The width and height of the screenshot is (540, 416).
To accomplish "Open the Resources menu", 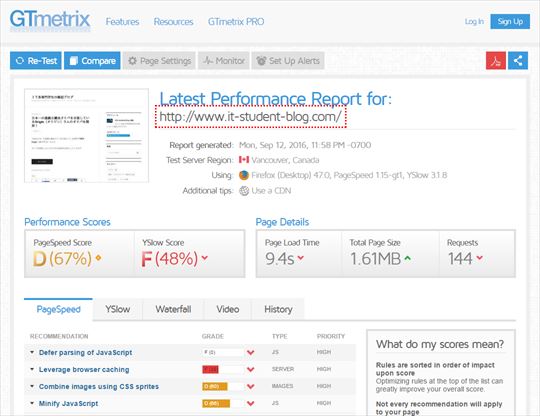I will (x=174, y=22).
